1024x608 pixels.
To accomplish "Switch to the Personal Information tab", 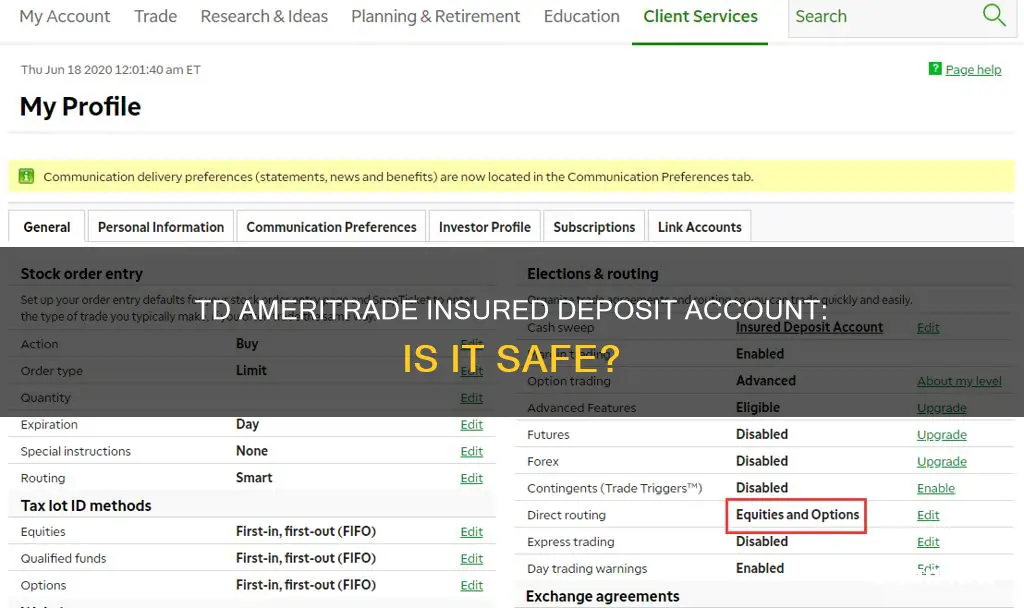I will [161, 227].
